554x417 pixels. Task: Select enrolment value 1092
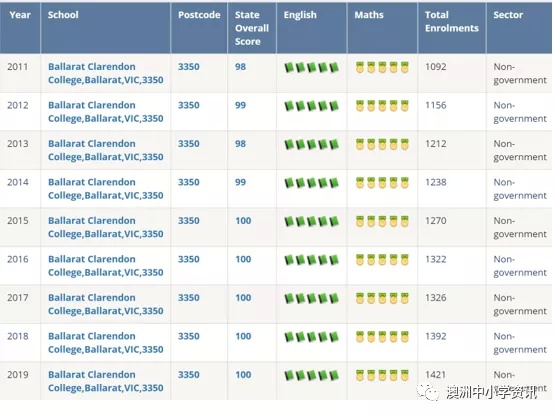[436, 67]
